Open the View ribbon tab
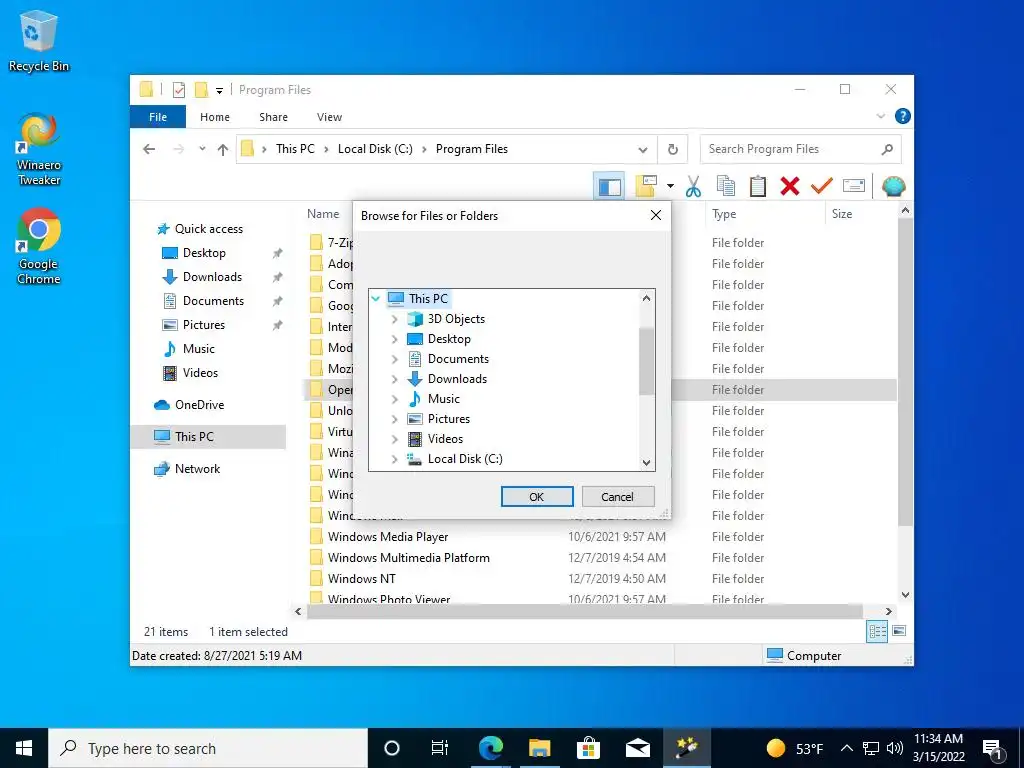 point(329,117)
